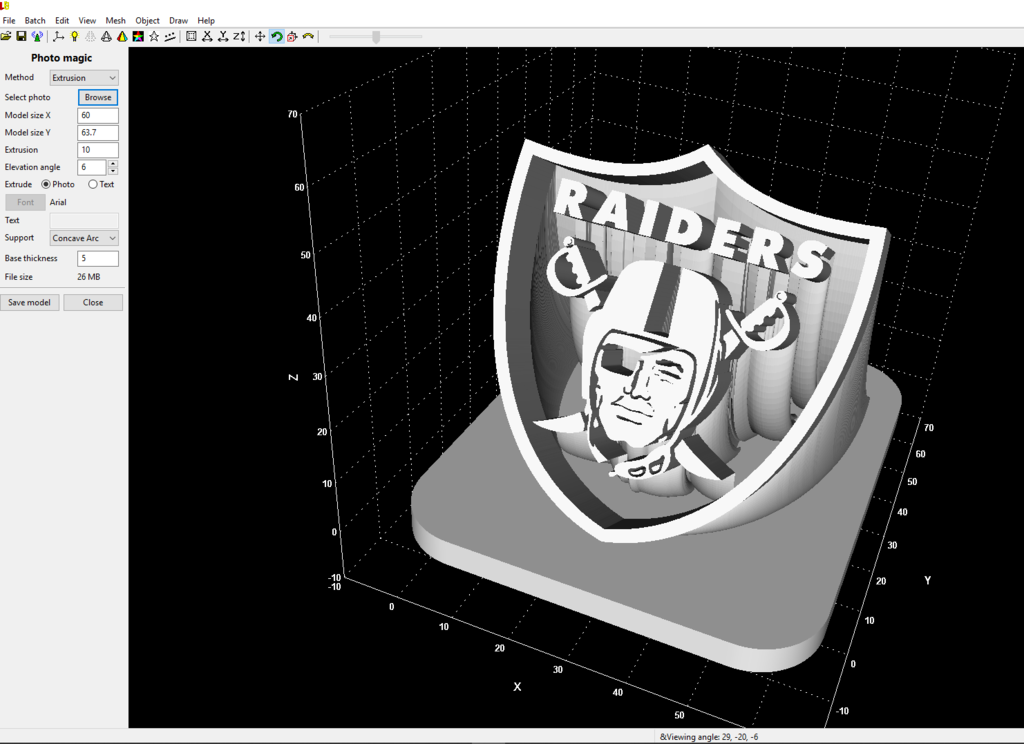
Task: Increase the Elevation angle with up arrow
Action: (113, 164)
